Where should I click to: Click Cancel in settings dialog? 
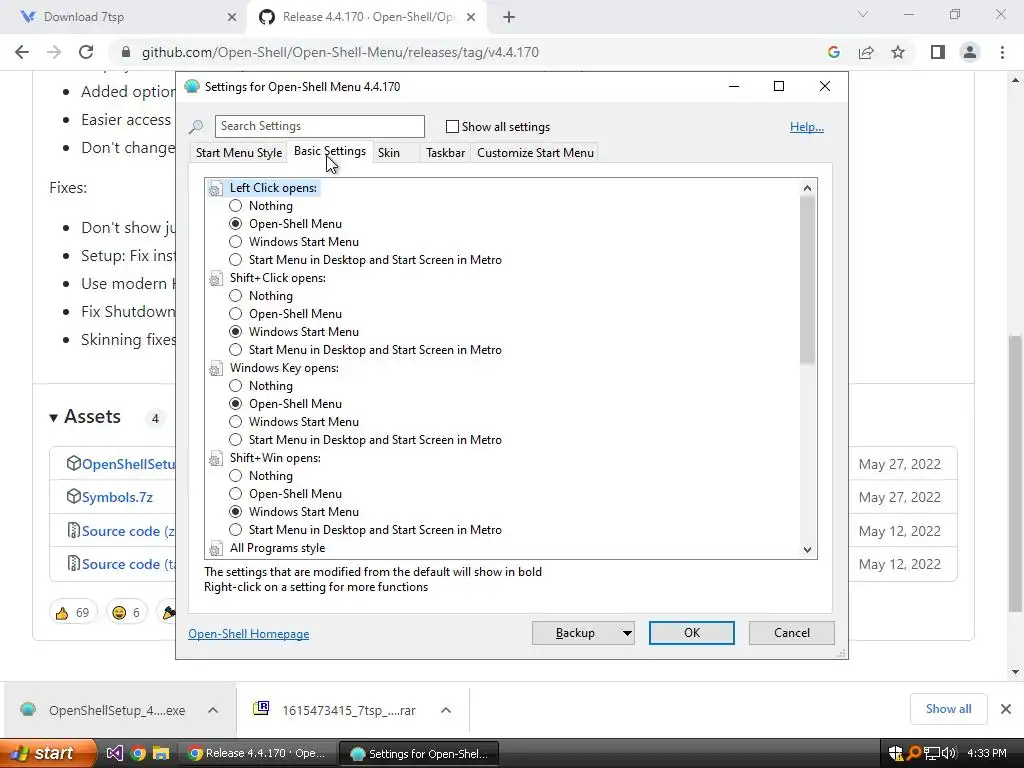pos(792,633)
